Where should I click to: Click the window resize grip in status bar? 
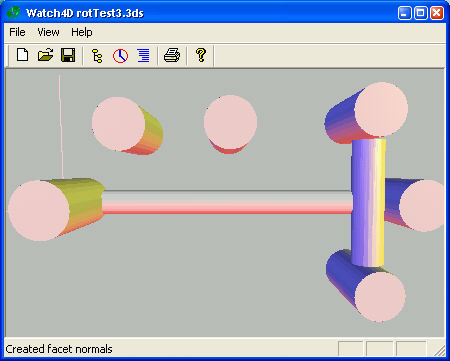coord(440,350)
